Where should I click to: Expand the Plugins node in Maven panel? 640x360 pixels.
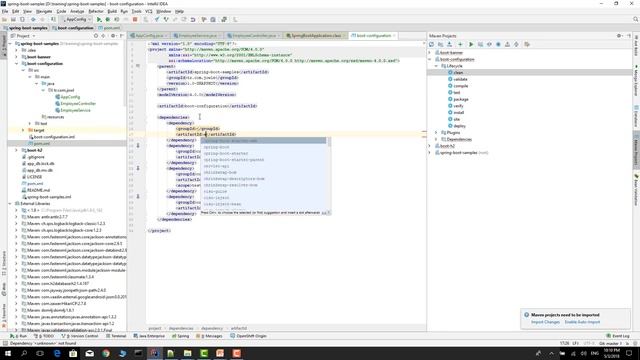pos(436,133)
